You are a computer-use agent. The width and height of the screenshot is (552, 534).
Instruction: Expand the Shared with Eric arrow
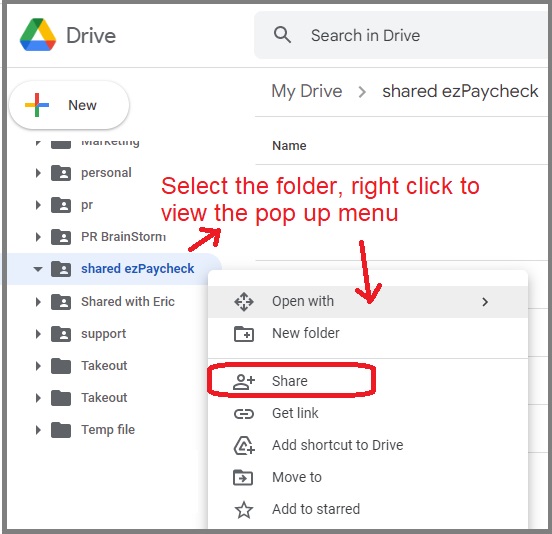(x=38, y=302)
